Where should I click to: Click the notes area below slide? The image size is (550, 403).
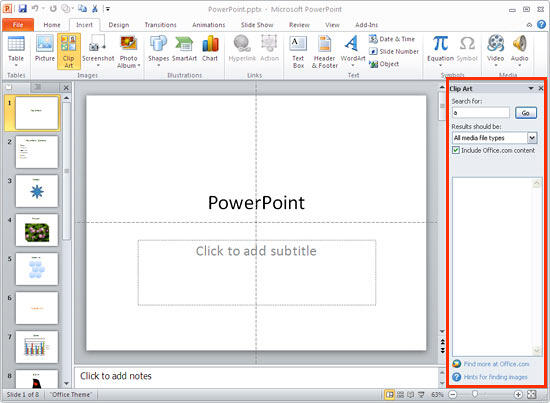pos(256,376)
